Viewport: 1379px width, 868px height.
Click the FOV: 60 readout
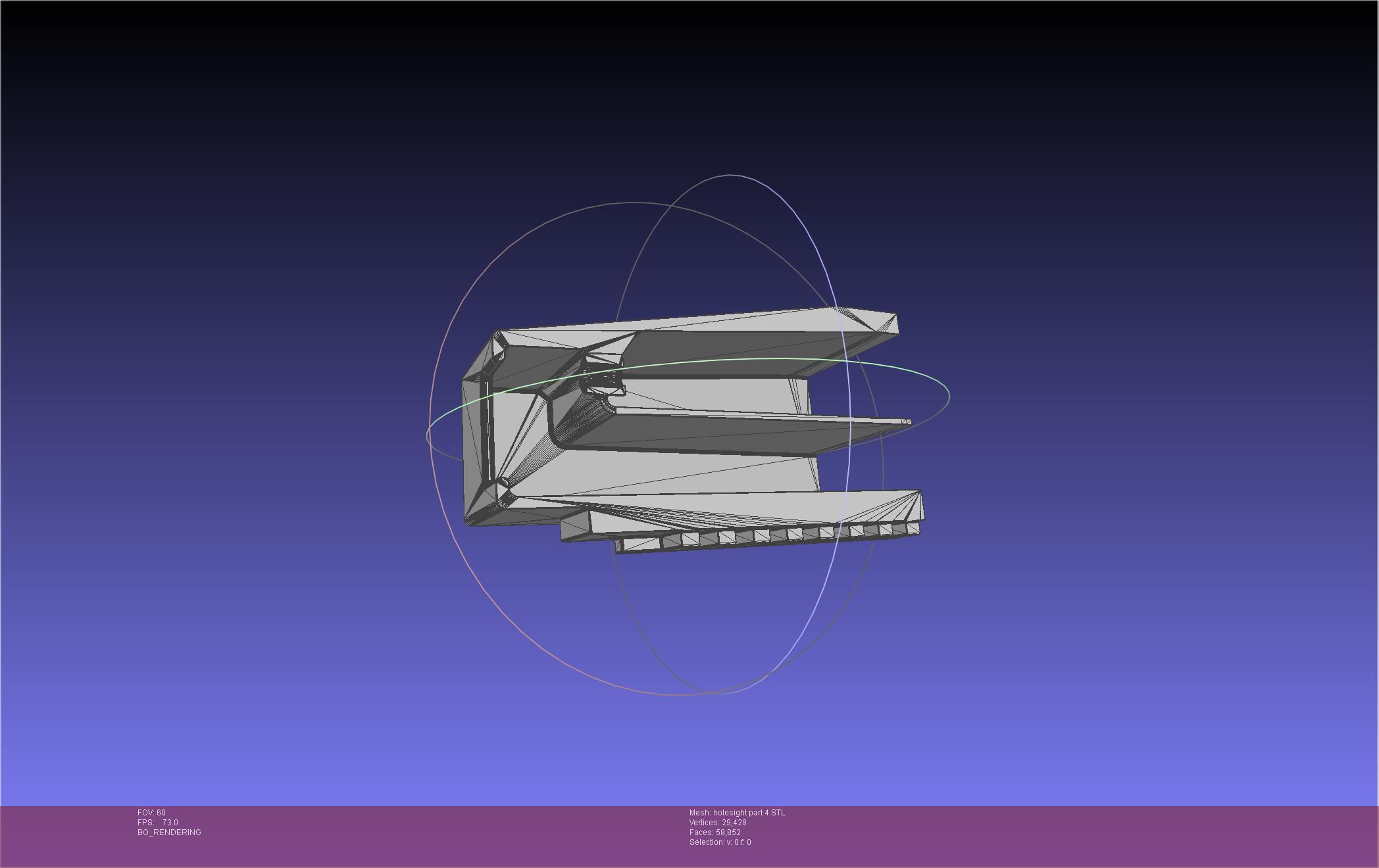(151, 813)
